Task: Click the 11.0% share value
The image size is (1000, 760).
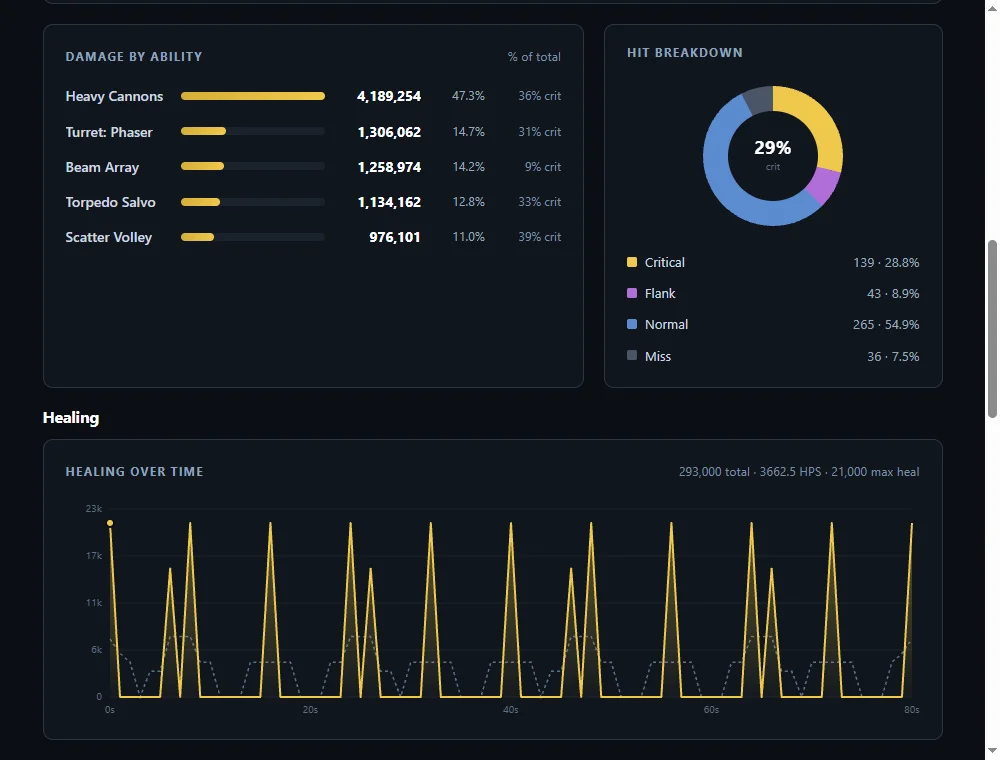Action: click(x=468, y=237)
